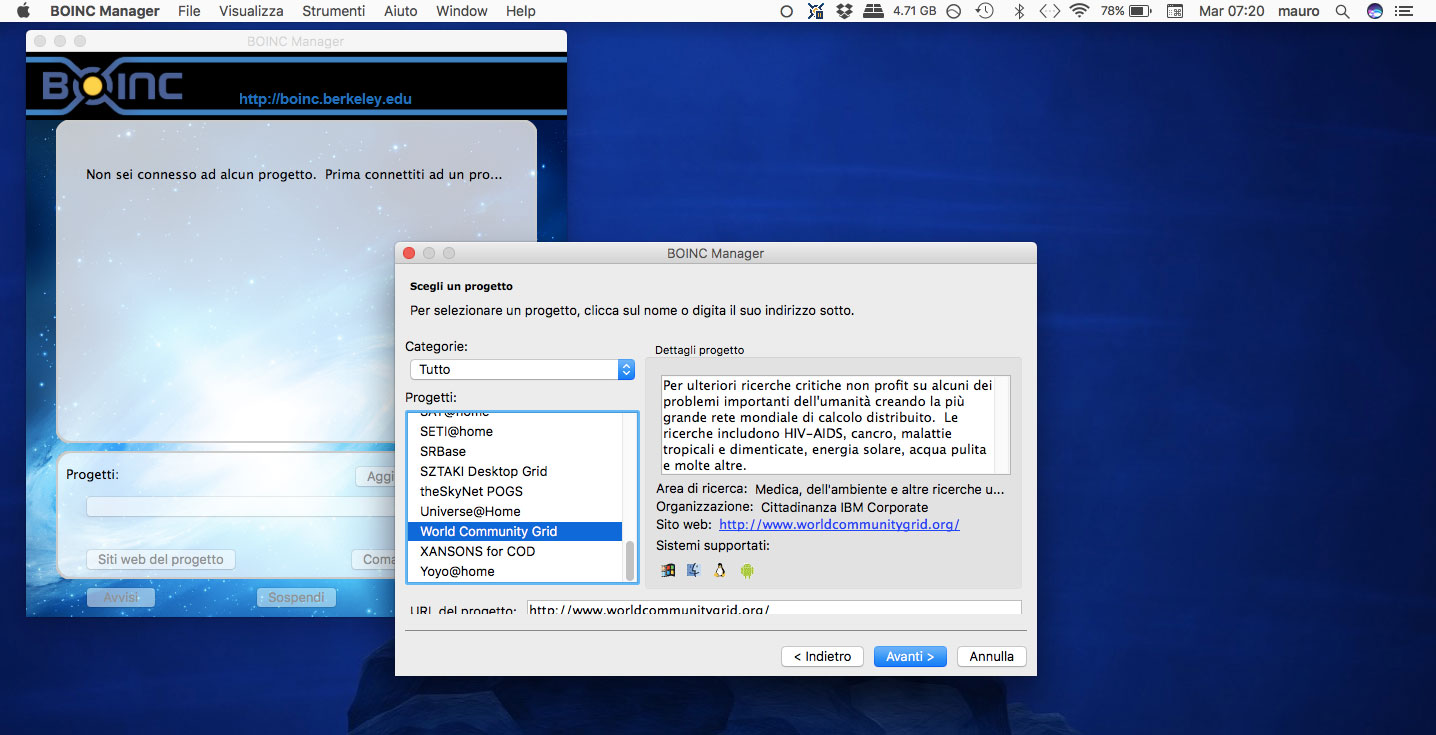
Task: Click the URL del progetto text field
Action: 773,608
